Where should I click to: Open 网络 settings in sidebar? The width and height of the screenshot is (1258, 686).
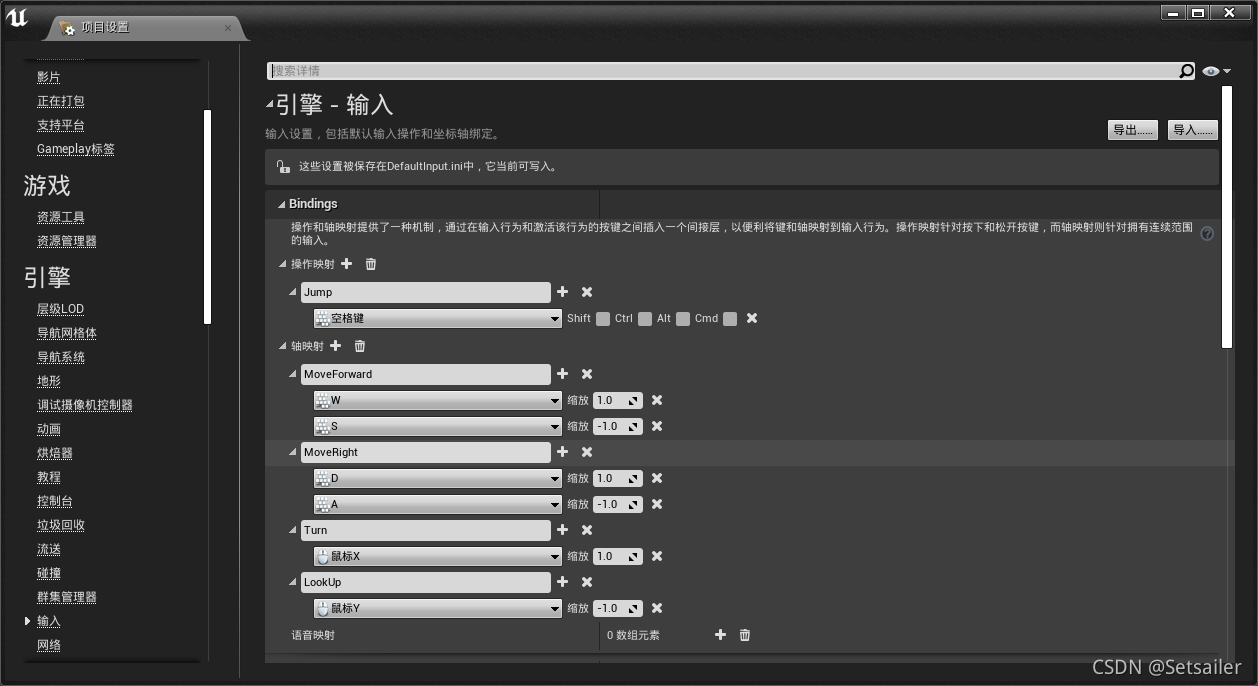[x=49, y=645]
